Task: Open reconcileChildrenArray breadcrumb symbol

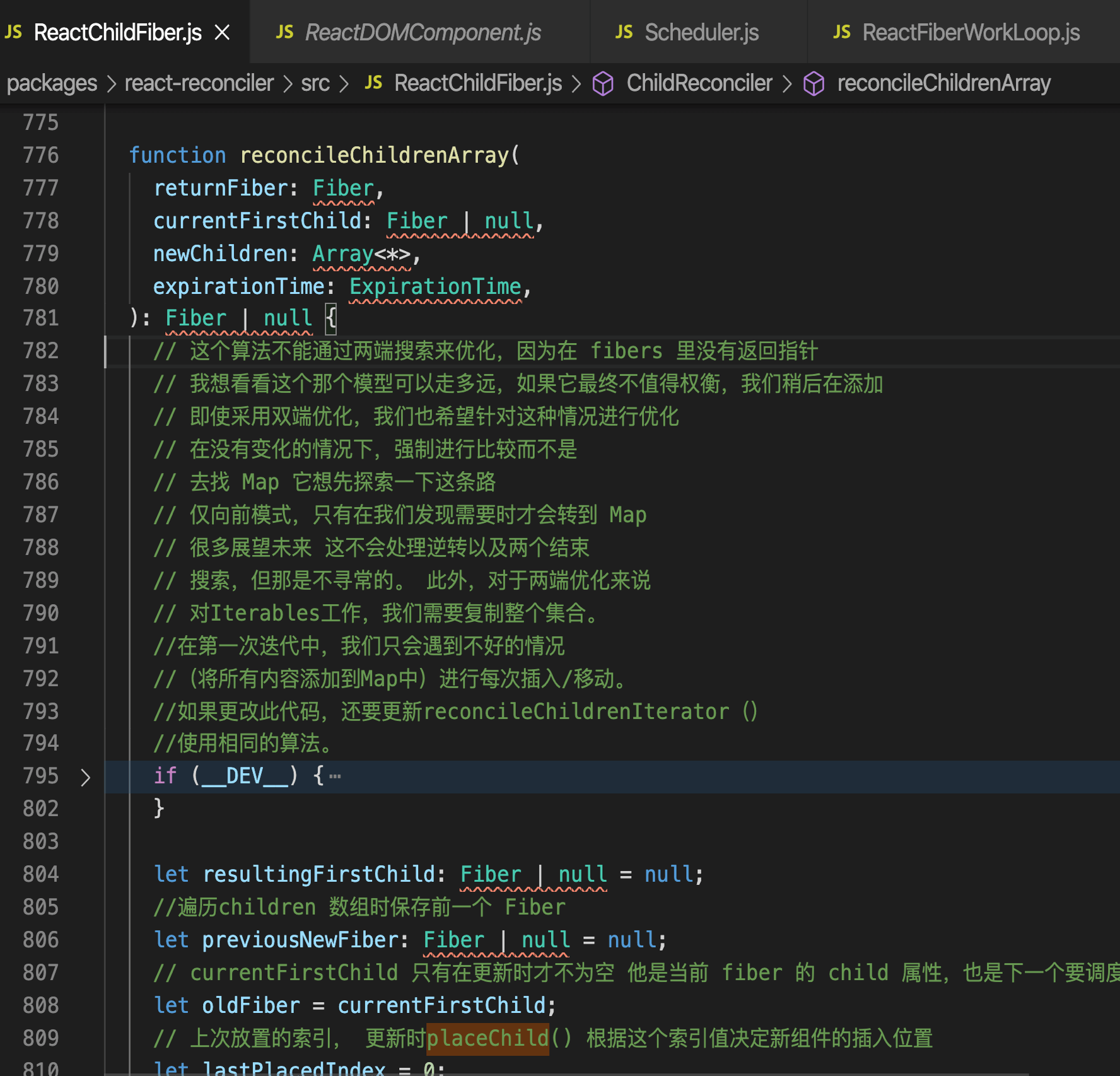Action: [x=944, y=83]
